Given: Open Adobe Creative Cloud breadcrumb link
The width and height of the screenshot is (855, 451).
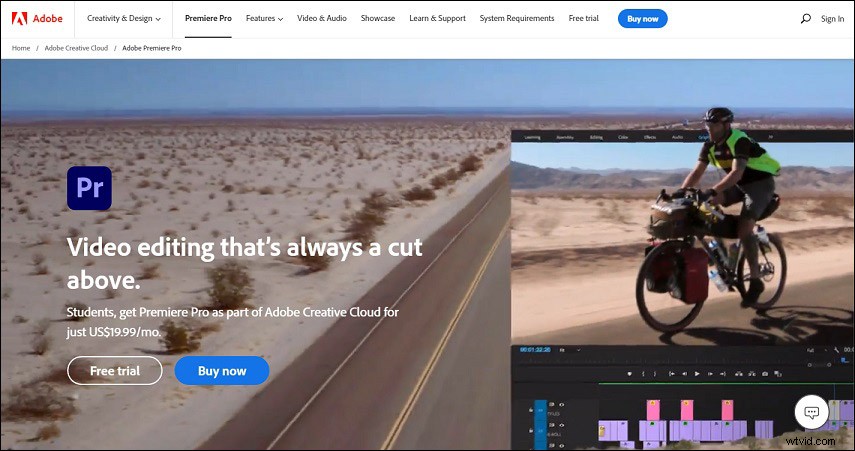Looking at the screenshot, I should pyautogui.click(x=76, y=48).
